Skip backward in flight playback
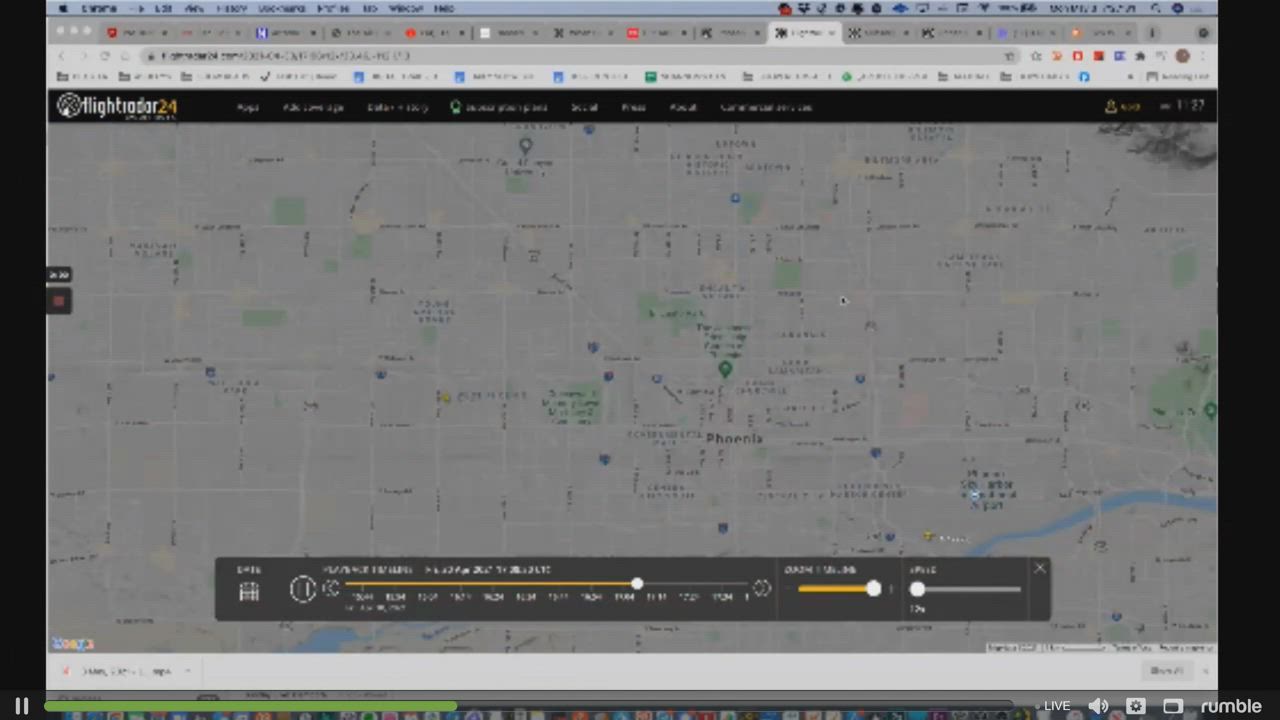Image resolution: width=1280 pixels, height=720 pixels. pyautogui.click(x=332, y=588)
